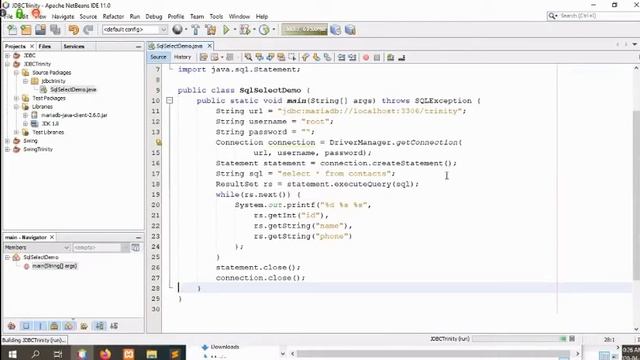Select SqlSelectDemo.java in Projects tree
Screen dimensions: 640x360
[73, 89]
